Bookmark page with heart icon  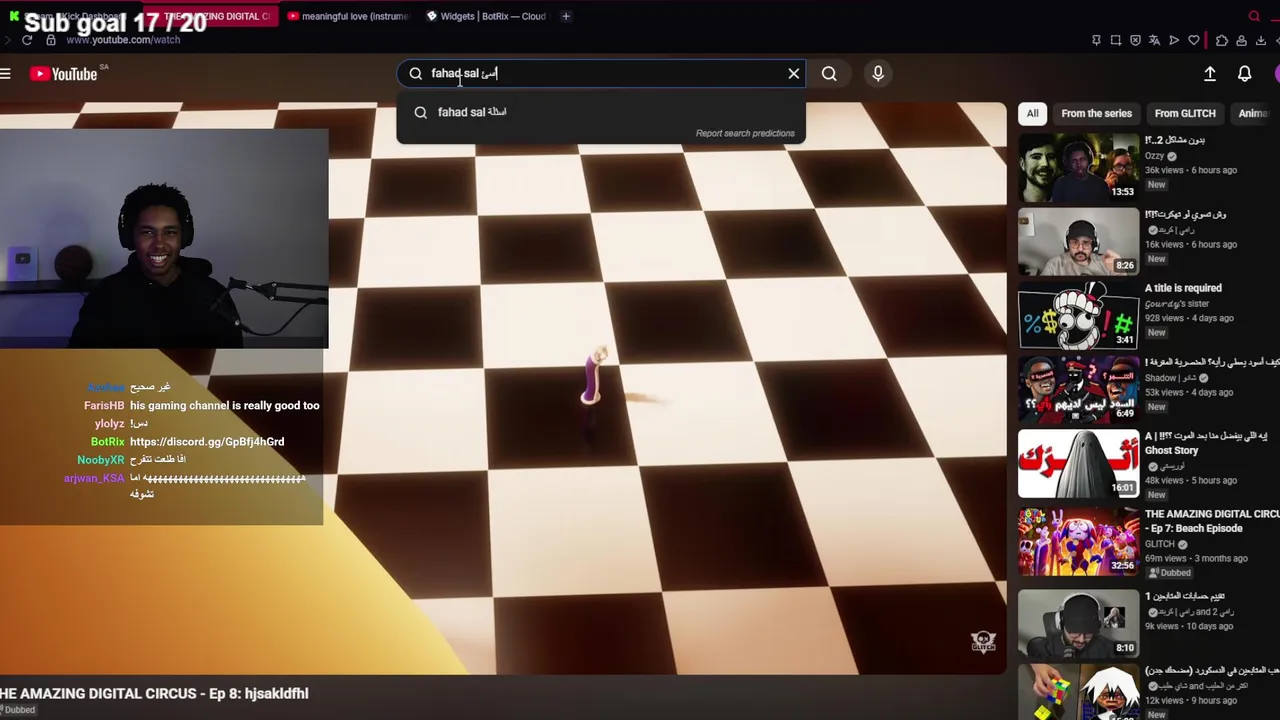1194,40
